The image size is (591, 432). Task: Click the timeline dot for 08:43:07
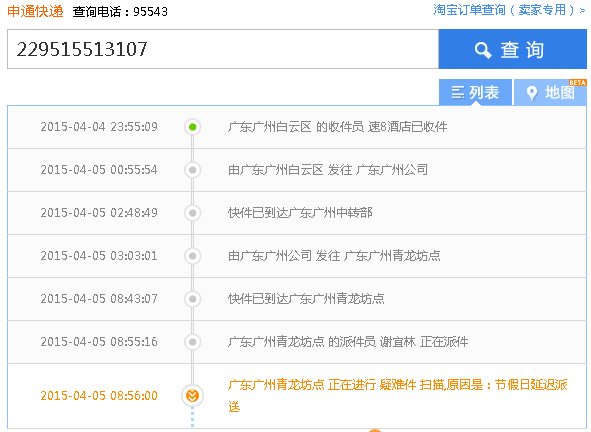click(193, 299)
